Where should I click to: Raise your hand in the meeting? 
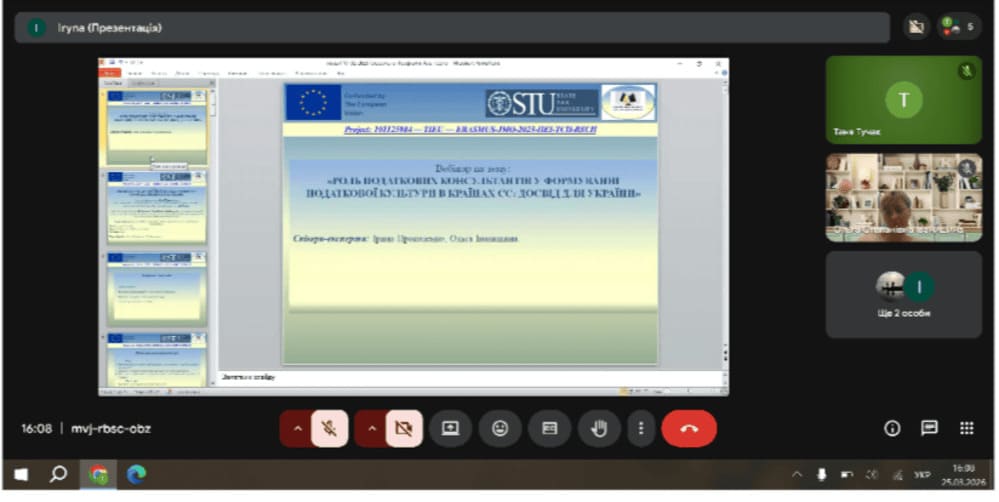click(x=599, y=428)
